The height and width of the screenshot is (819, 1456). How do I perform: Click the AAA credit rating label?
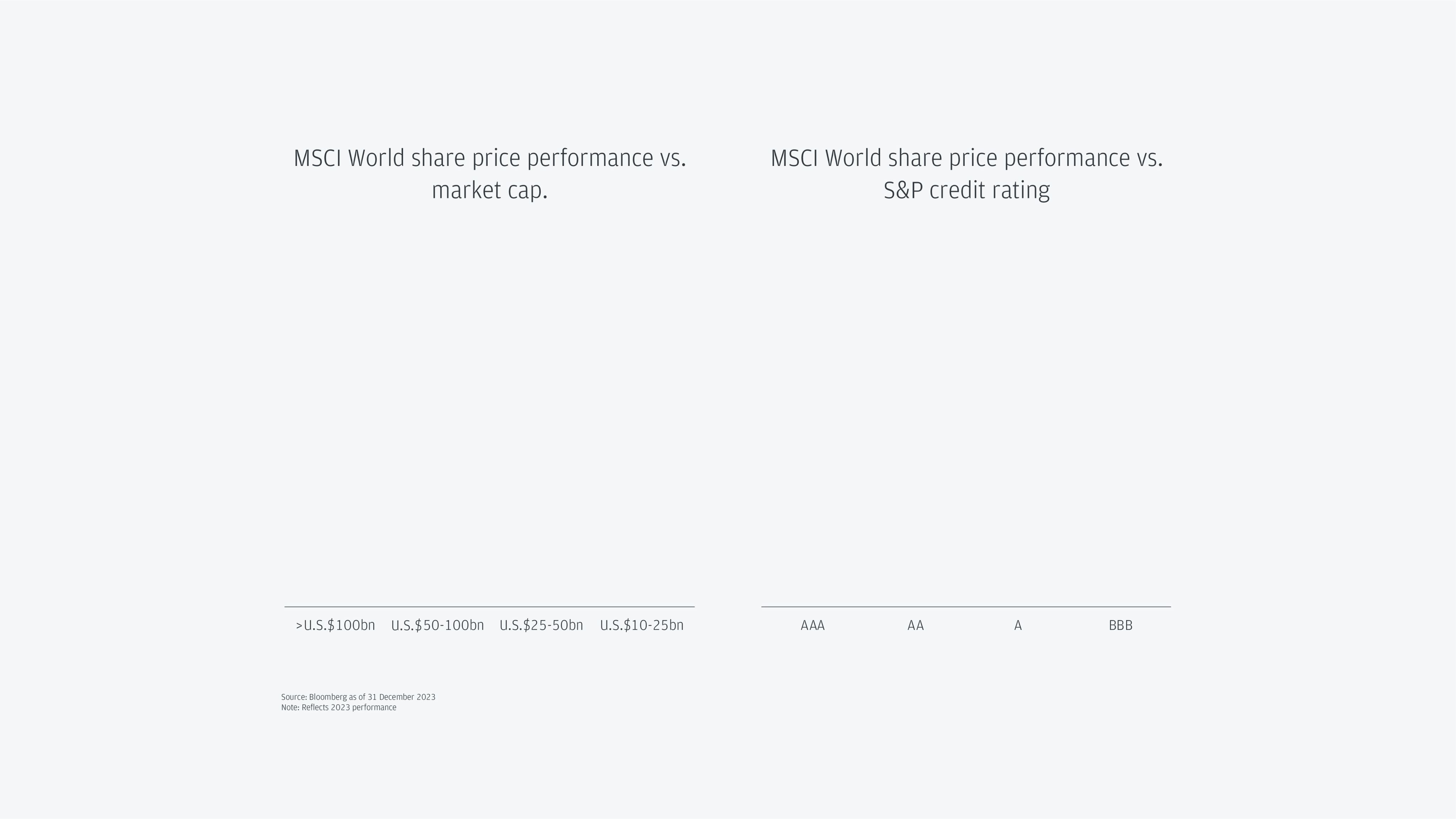click(813, 625)
